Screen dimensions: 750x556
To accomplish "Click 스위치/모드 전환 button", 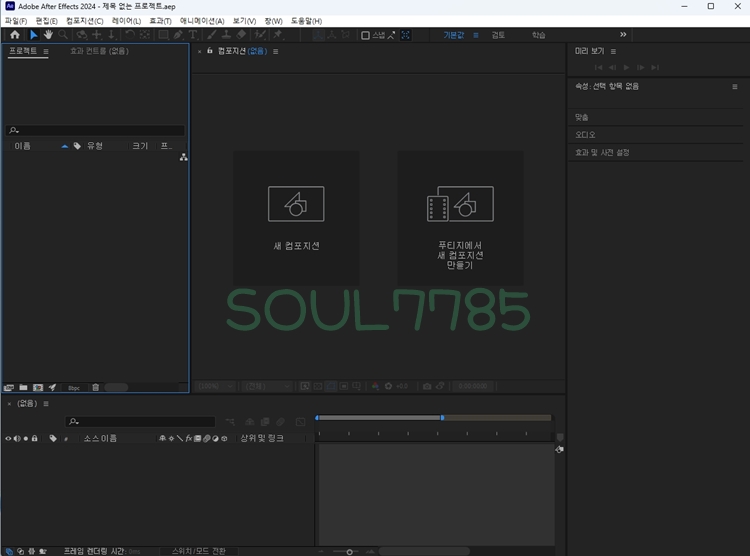I will (199, 551).
